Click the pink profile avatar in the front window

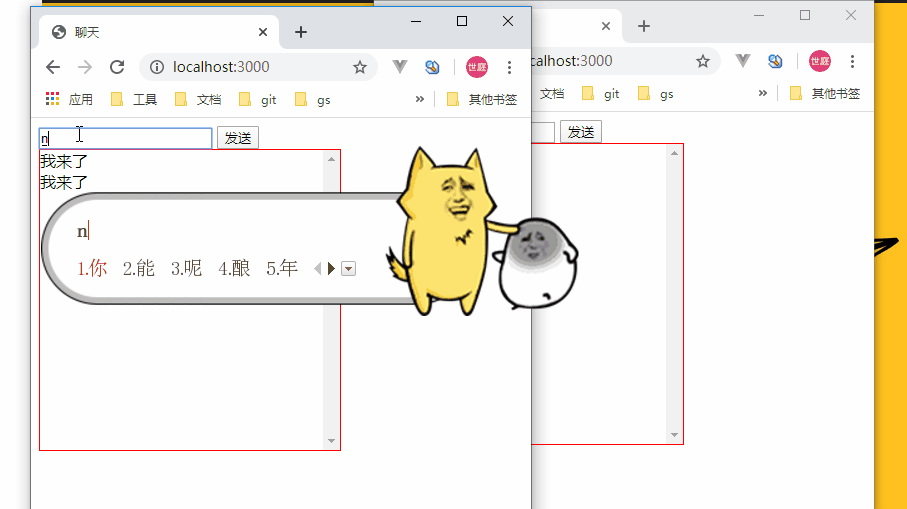click(x=477, y=67)
